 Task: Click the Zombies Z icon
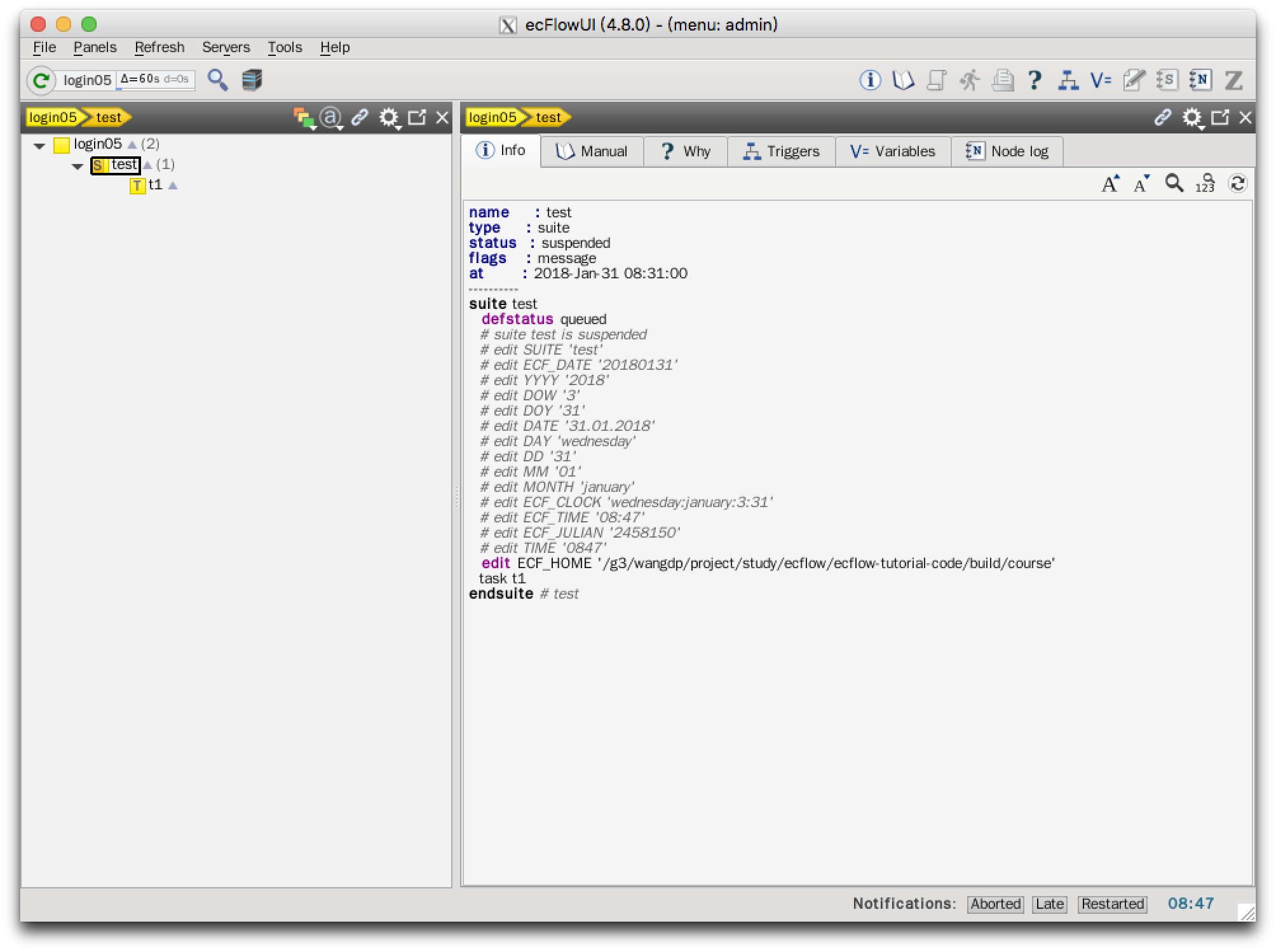coord(1233,80)
